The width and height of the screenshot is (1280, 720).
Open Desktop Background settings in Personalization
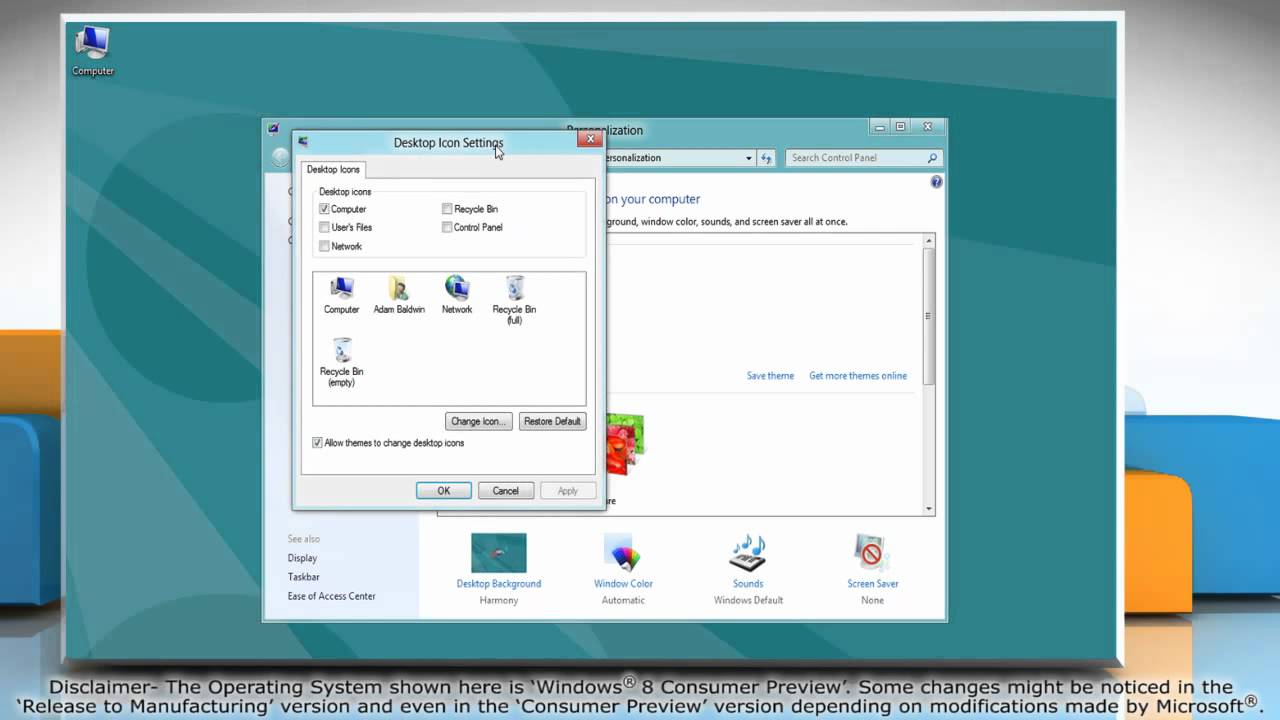pyautogui.click(x=498, y=568)
